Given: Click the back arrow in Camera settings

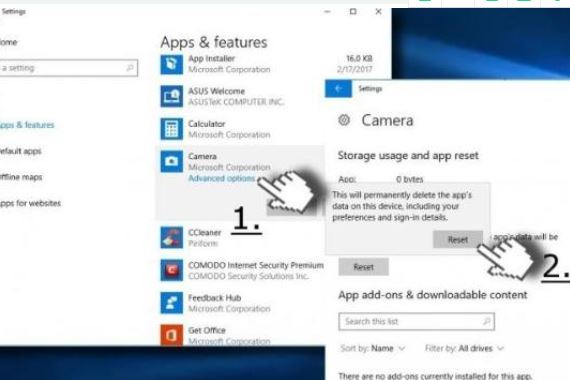Looking at the screenshot, I should tap(338, 88).
